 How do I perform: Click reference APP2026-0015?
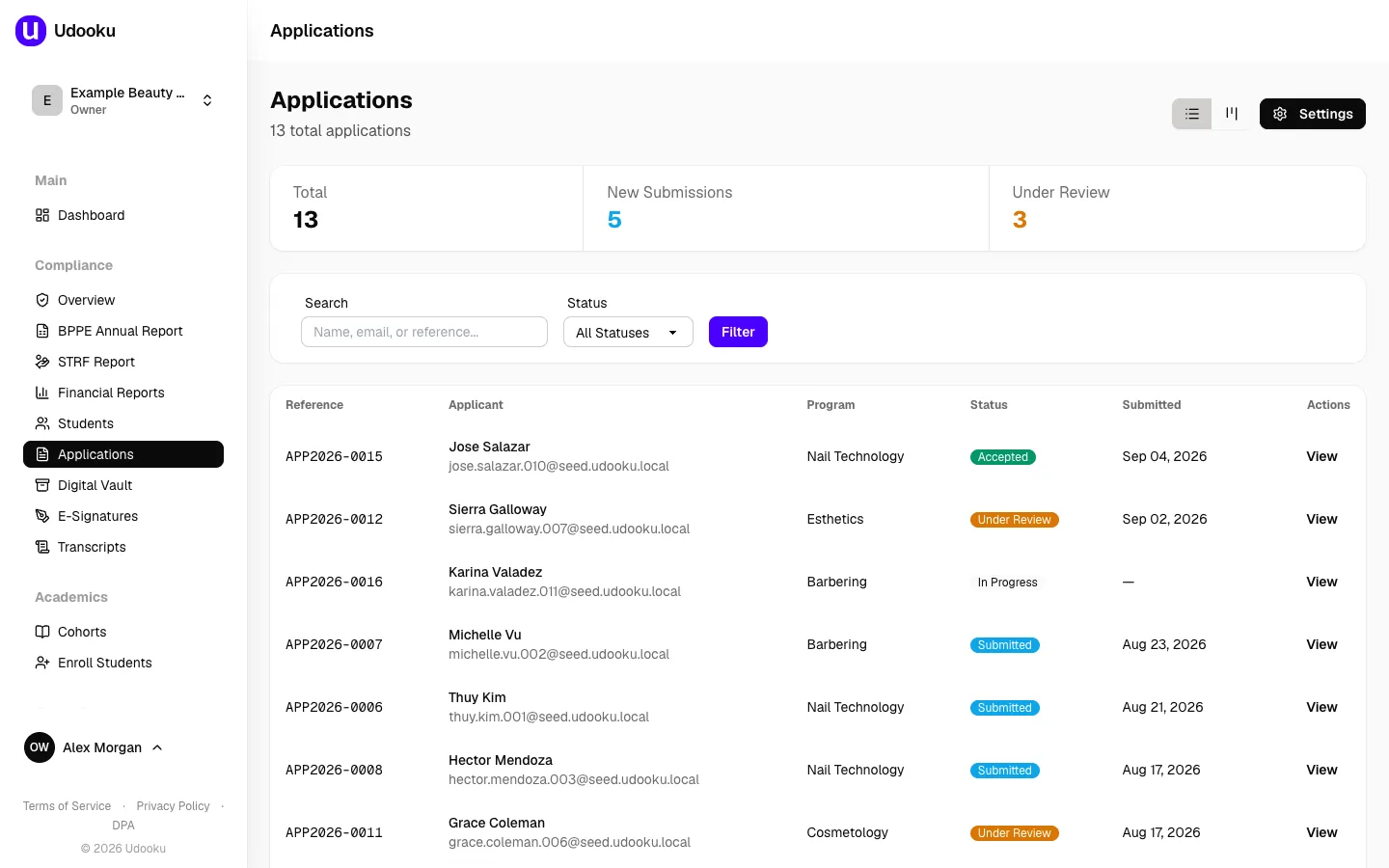tap(334, 456)
